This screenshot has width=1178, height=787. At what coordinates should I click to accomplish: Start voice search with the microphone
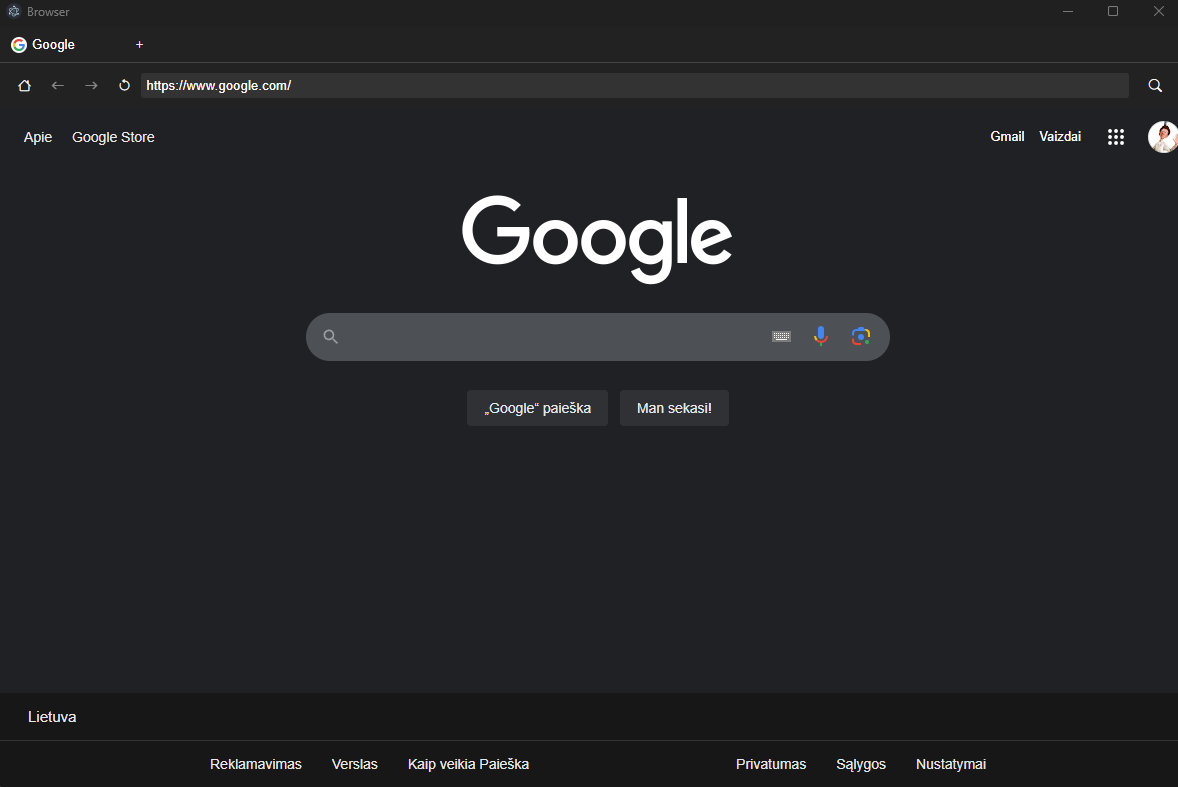click(x=820, y=336)
